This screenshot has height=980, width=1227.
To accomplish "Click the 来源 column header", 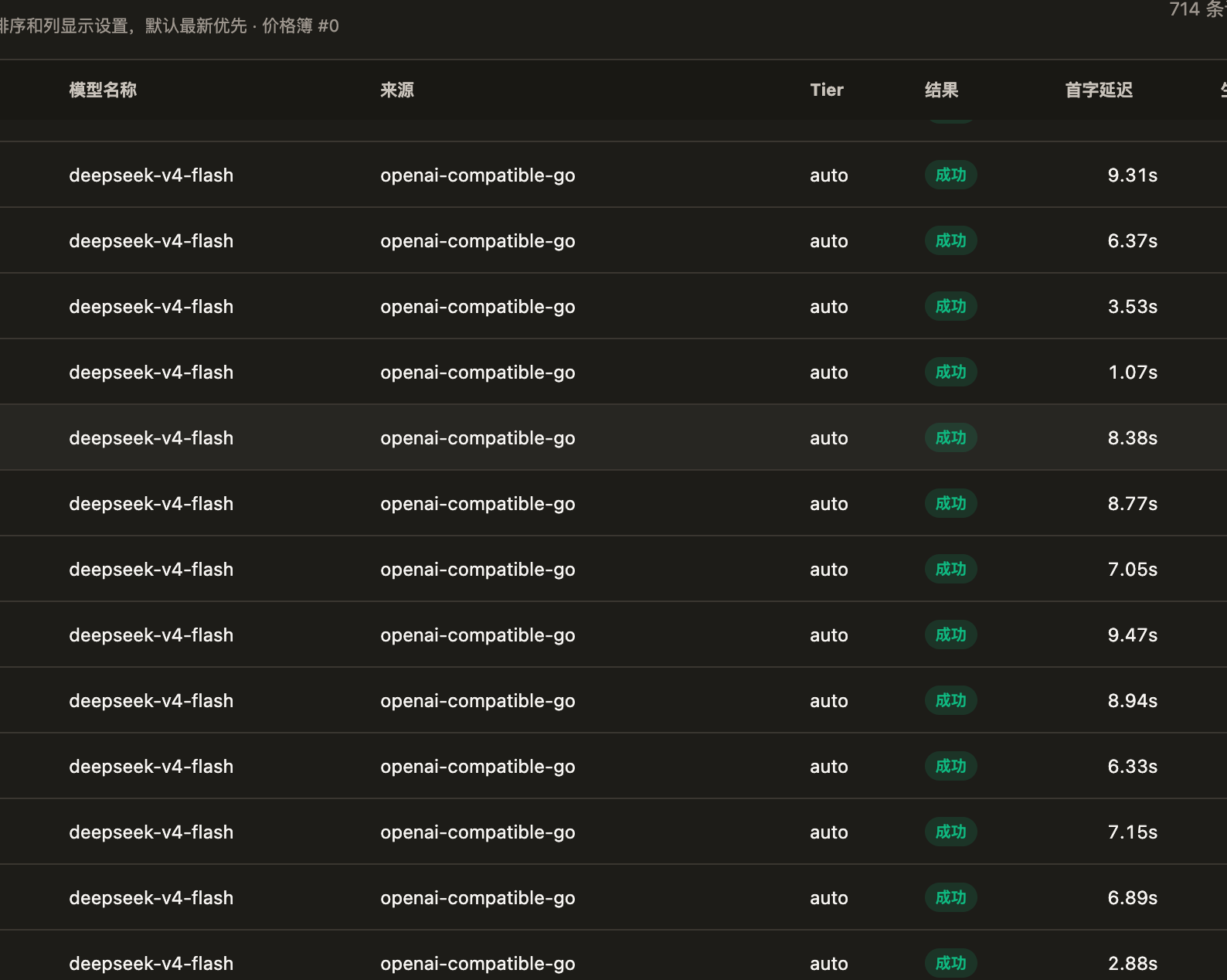I will click(397, 90).
